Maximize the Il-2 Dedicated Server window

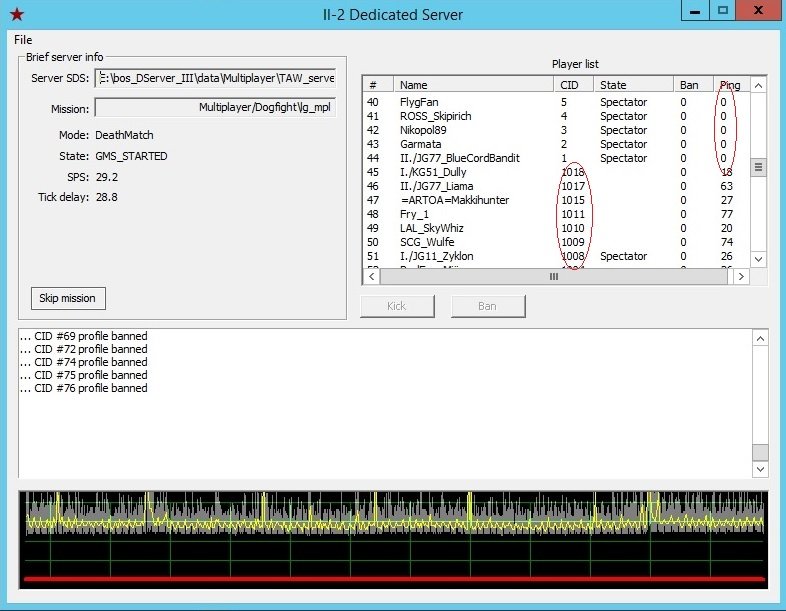point(722,11)
